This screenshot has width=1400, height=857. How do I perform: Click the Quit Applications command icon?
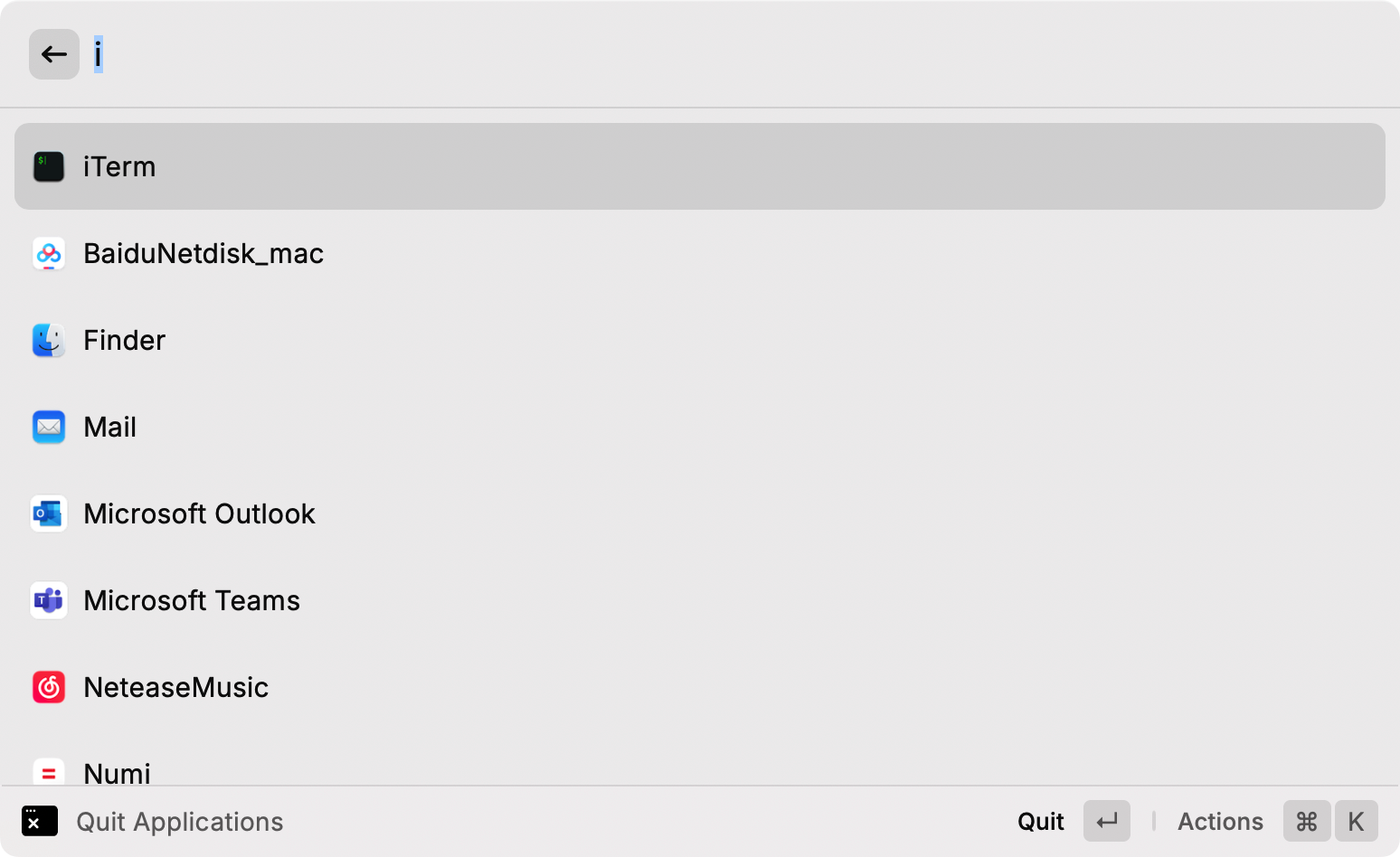point(40,821)
